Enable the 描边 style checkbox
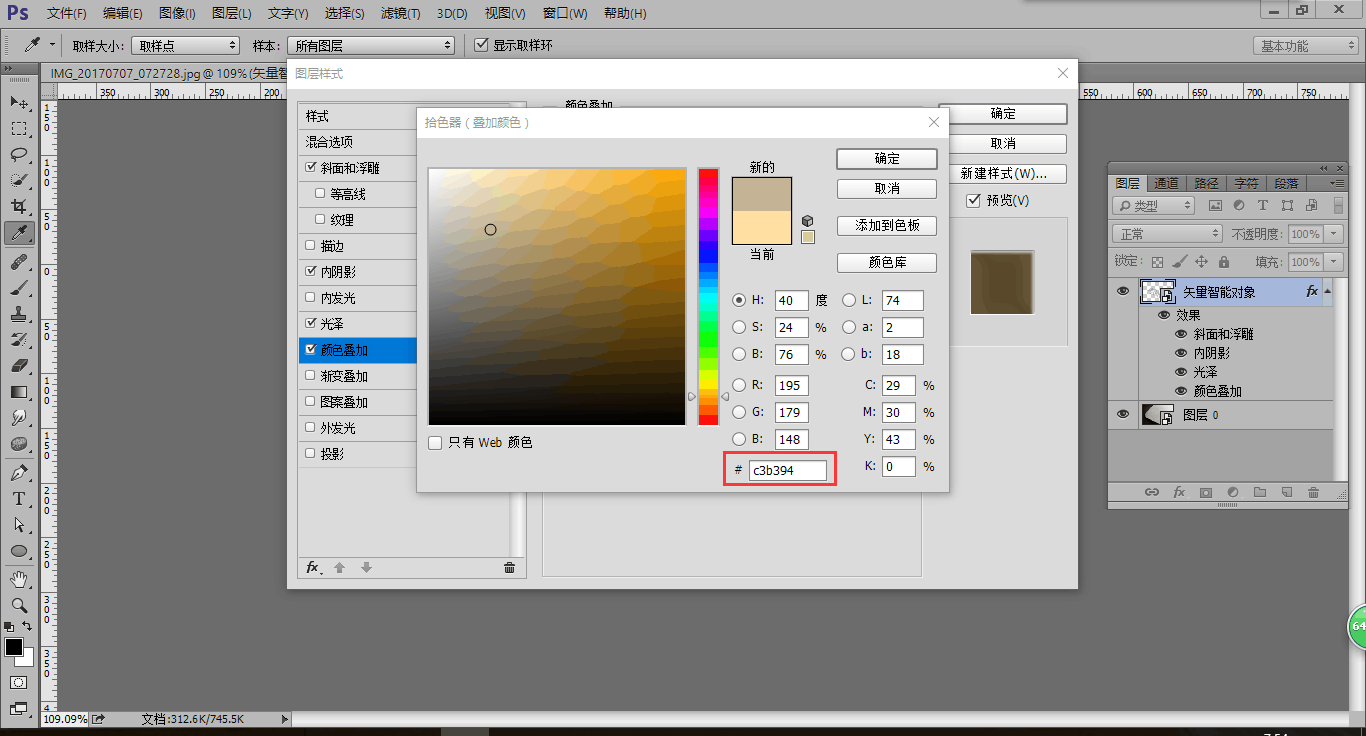 [x=311, y=246]
